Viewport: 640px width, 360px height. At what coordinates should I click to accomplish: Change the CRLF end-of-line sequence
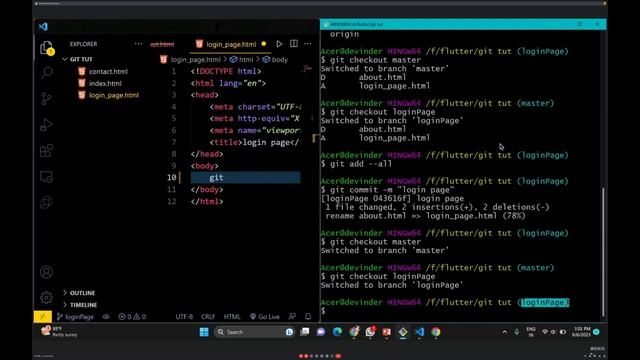click(x=208, y=316)
